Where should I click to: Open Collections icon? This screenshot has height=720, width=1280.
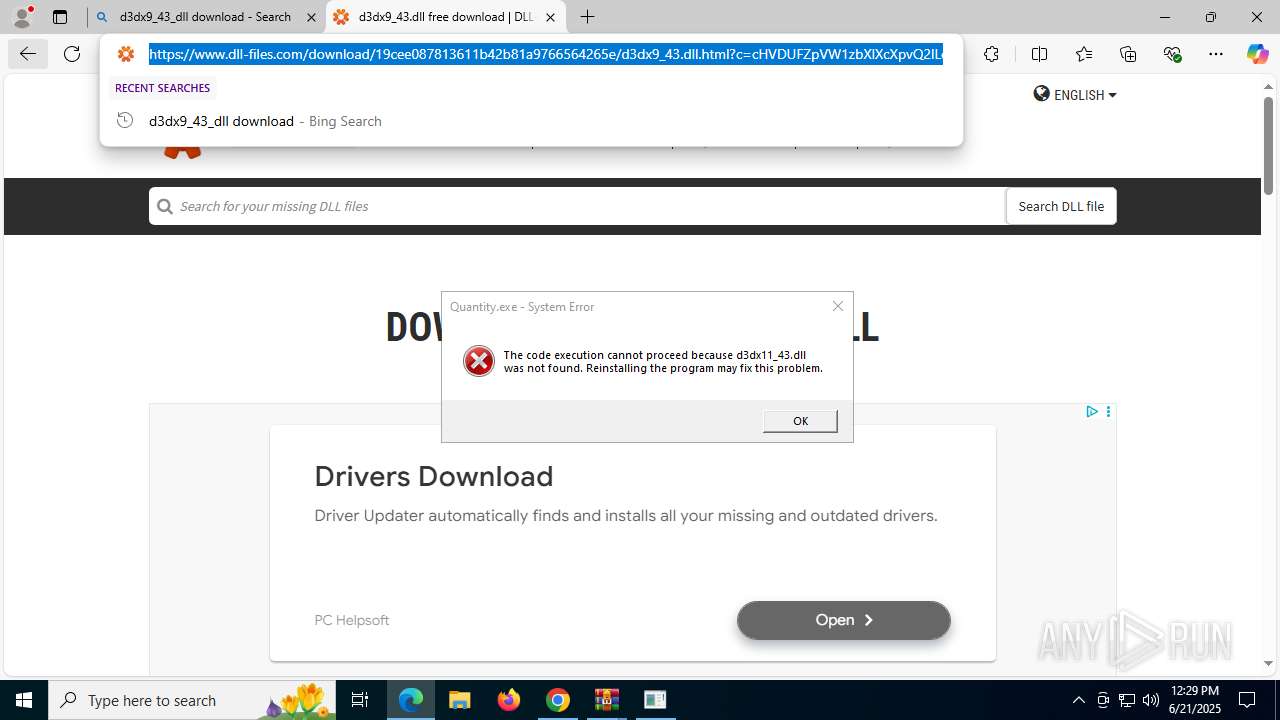click(x=1128, y=54)
